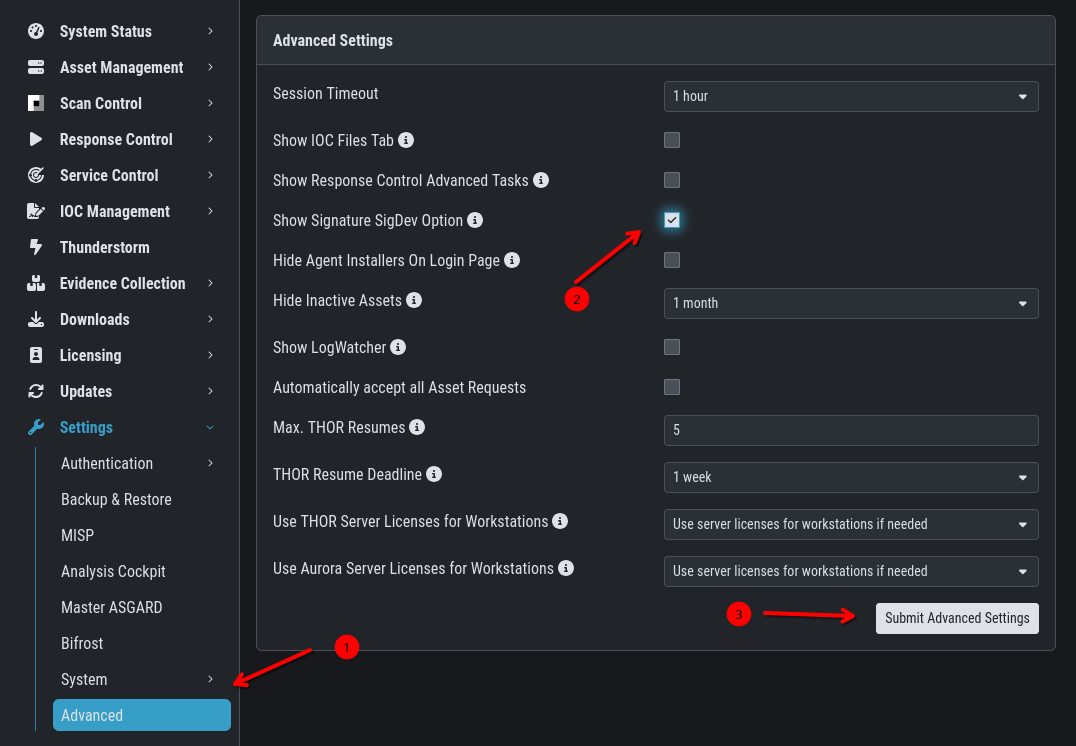Click Submit Advanced Settings button
Screen dimensions: 1076x746
pyautogui.click(x=957, y=618)
